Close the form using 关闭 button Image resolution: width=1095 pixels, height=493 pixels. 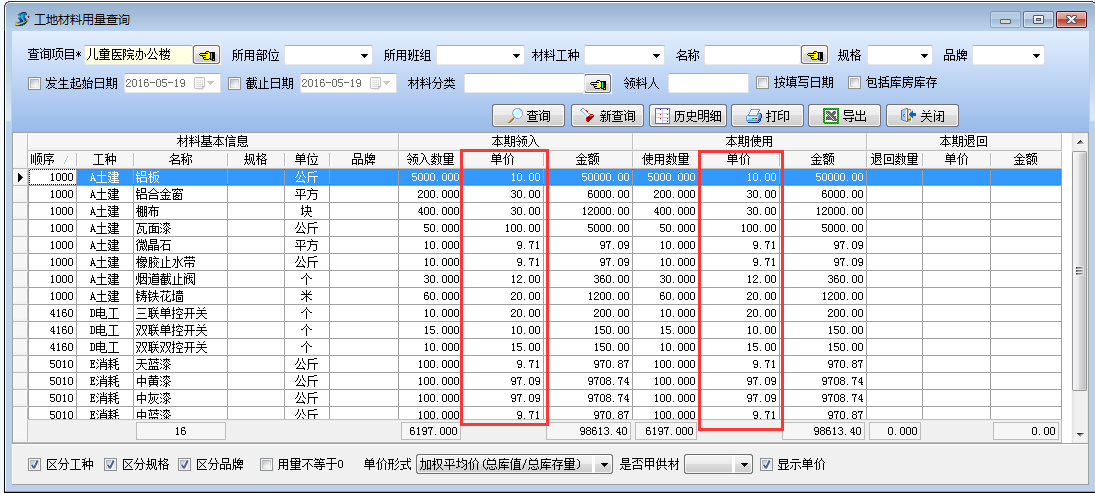point(922,116)
